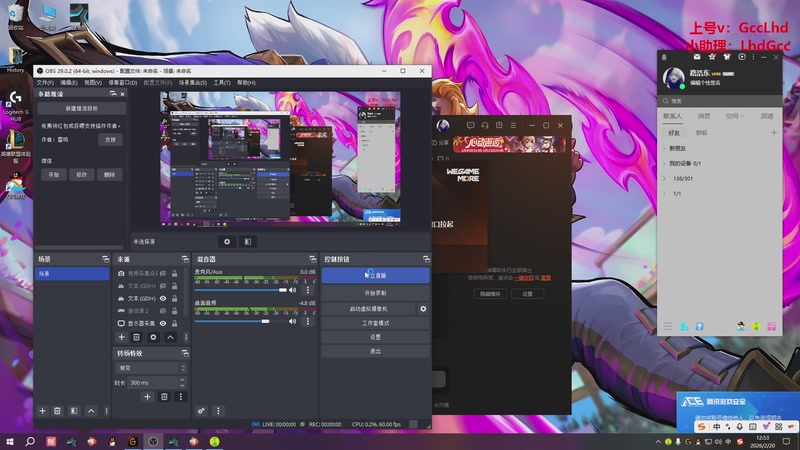800x450 pixels.
Task: Click add-friend icon at QQ window bottom
Action: pyautogui.click(x=684, y=326)
